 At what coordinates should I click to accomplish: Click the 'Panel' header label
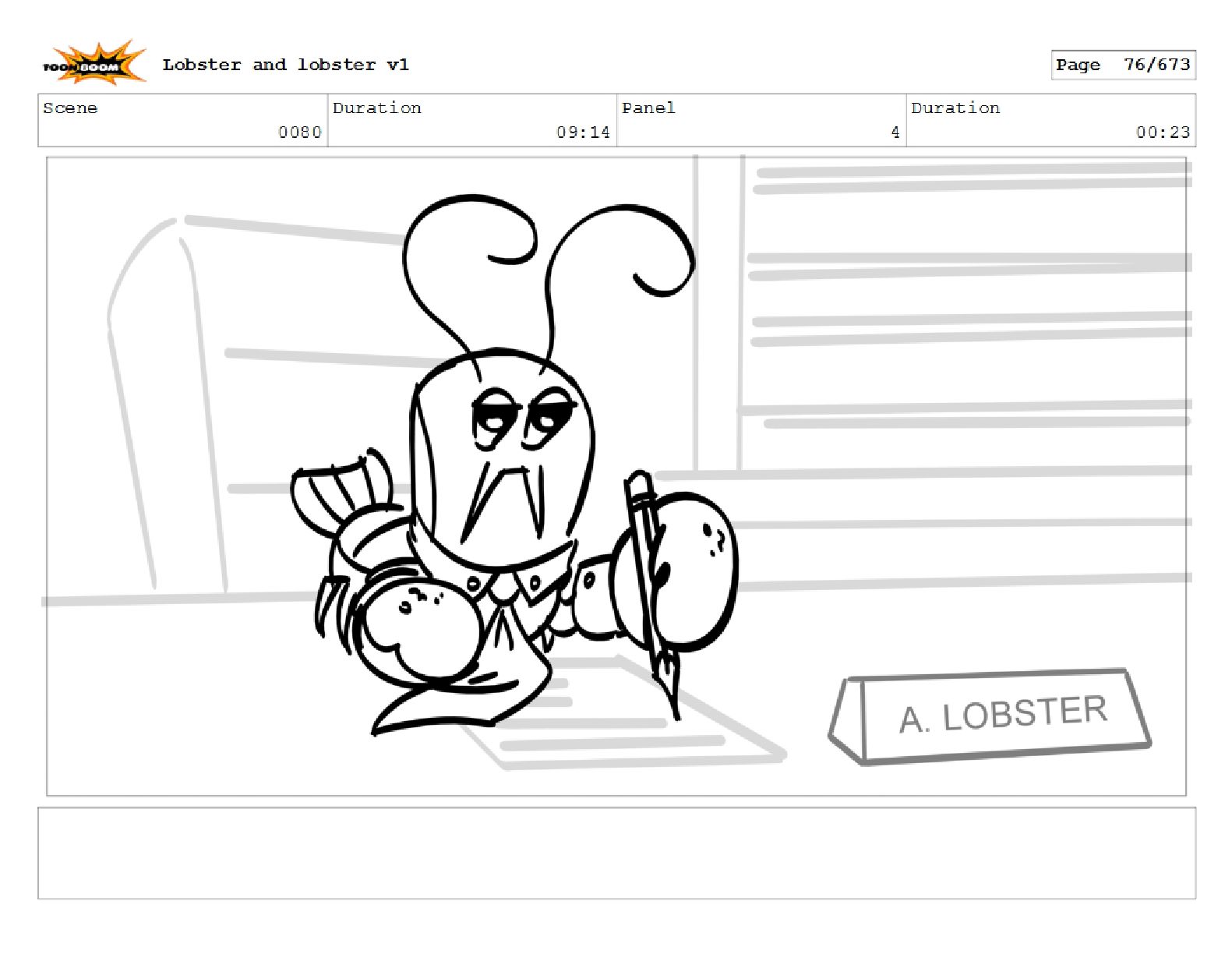point(648,108)
